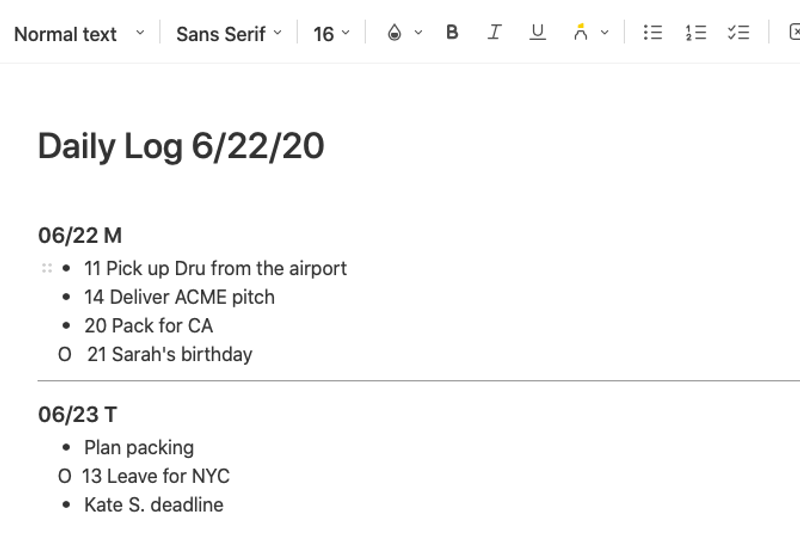
Task: Toggle underline formatting
Action: tap(537, 33)
